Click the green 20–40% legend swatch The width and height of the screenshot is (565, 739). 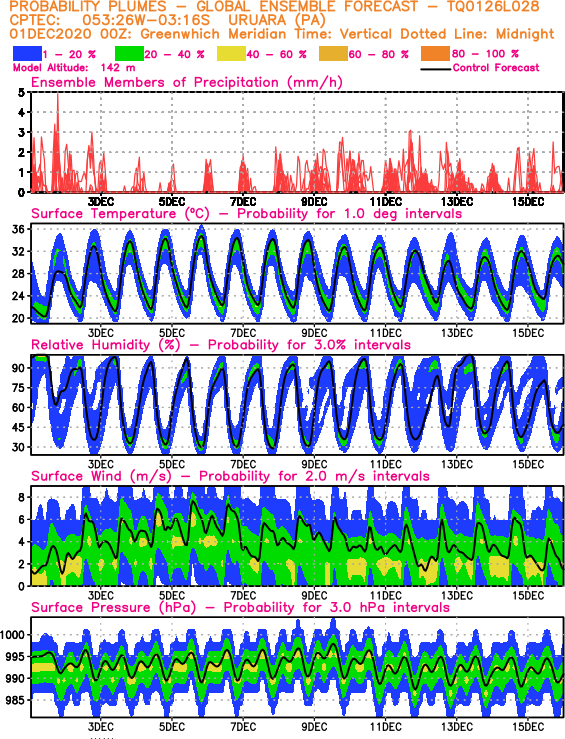click(129, 54)
